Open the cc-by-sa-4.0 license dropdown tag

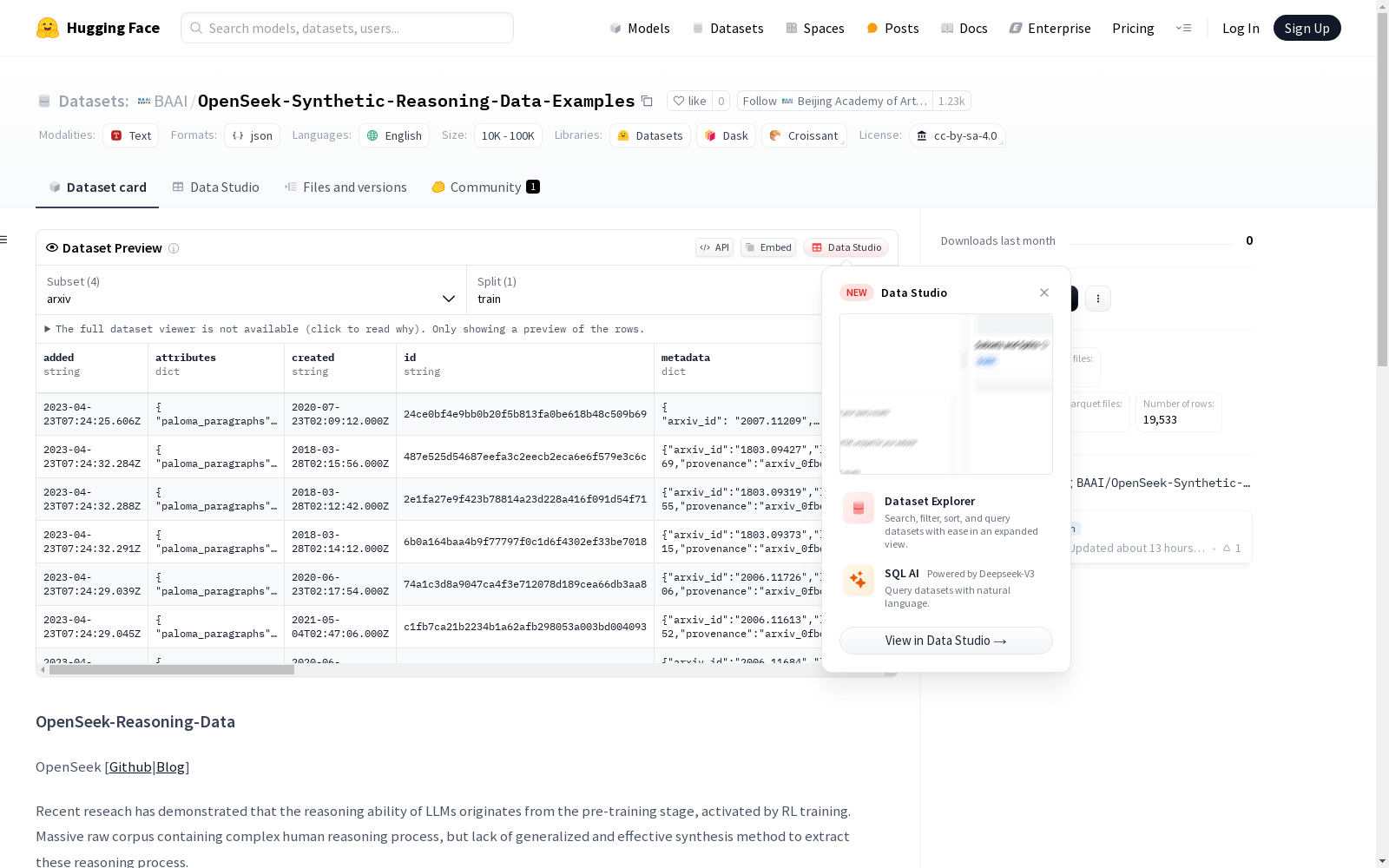tap(957, 135)
